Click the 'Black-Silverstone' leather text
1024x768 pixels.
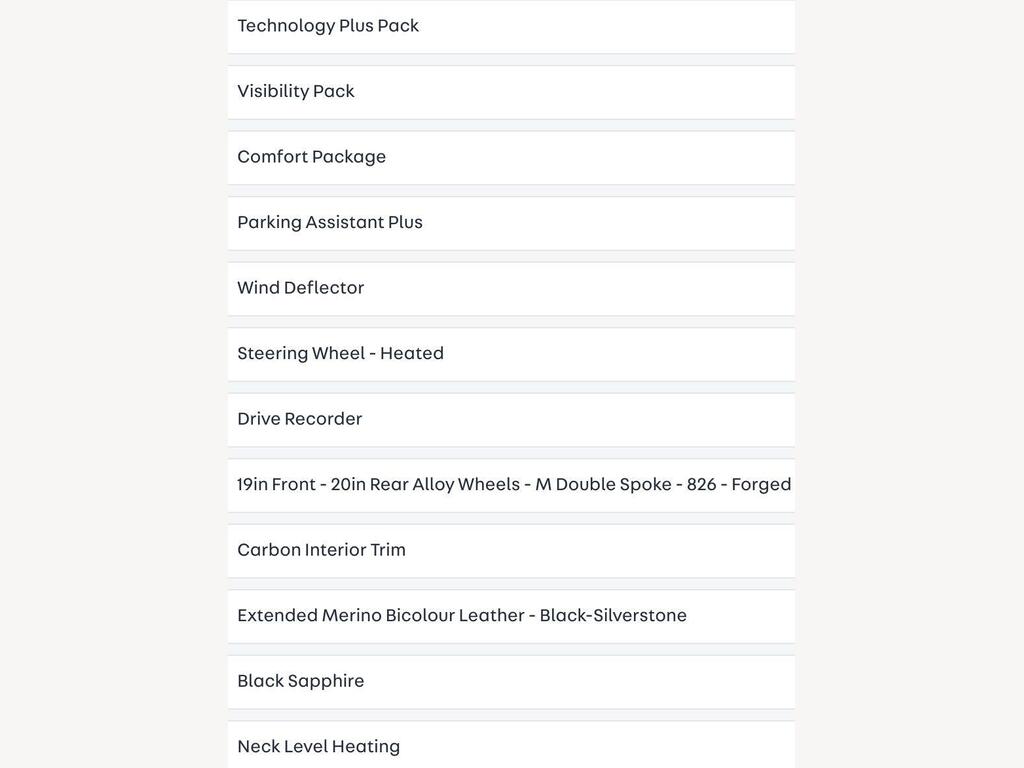(613, 615)
